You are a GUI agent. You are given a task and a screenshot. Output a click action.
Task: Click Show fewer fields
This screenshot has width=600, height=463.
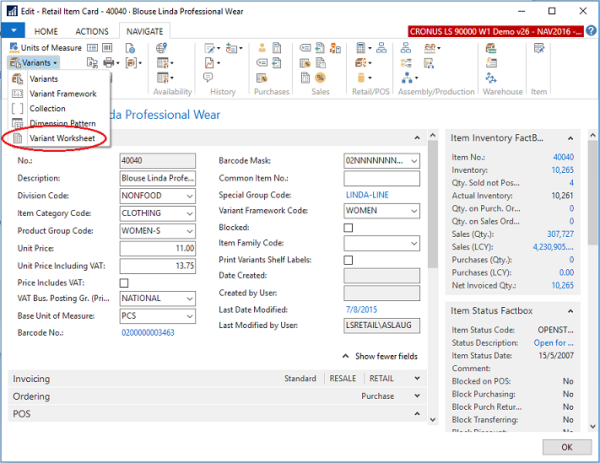click(x=380, y=356)
